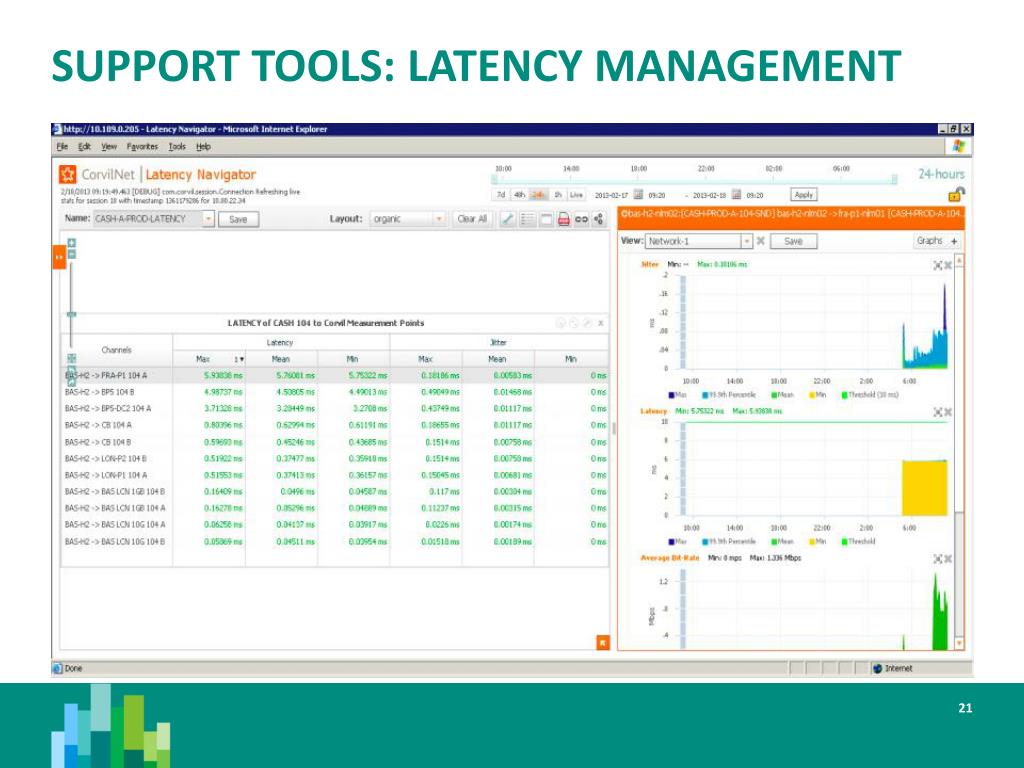This screenshot has height=768, width=1024.
Task: Delete the Network-1 view with X
Action: coord(761,241)
